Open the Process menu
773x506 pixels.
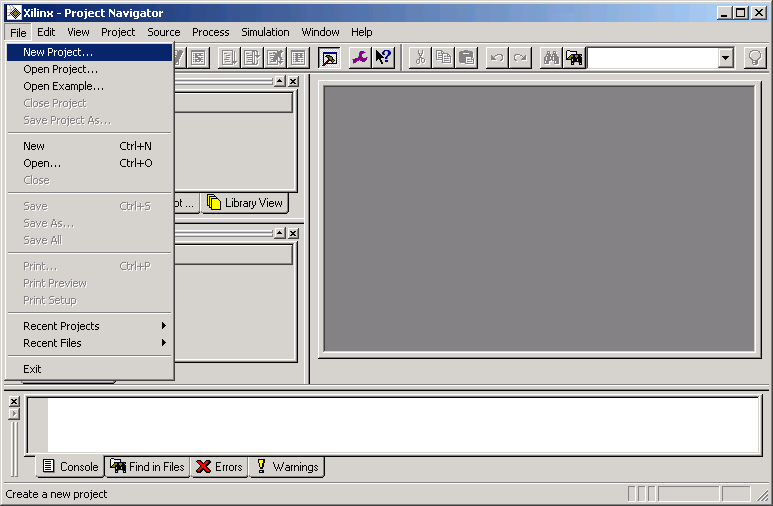pyautogui.click(x=211, y=33)
